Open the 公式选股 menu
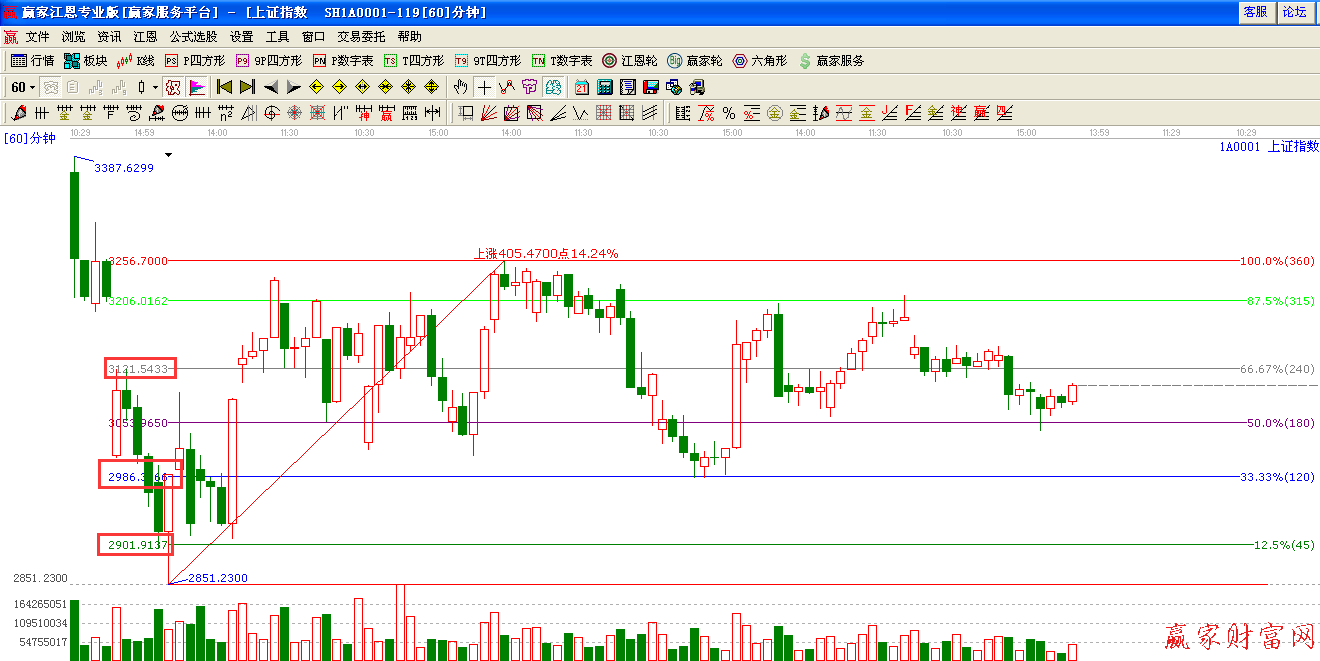 193,37
